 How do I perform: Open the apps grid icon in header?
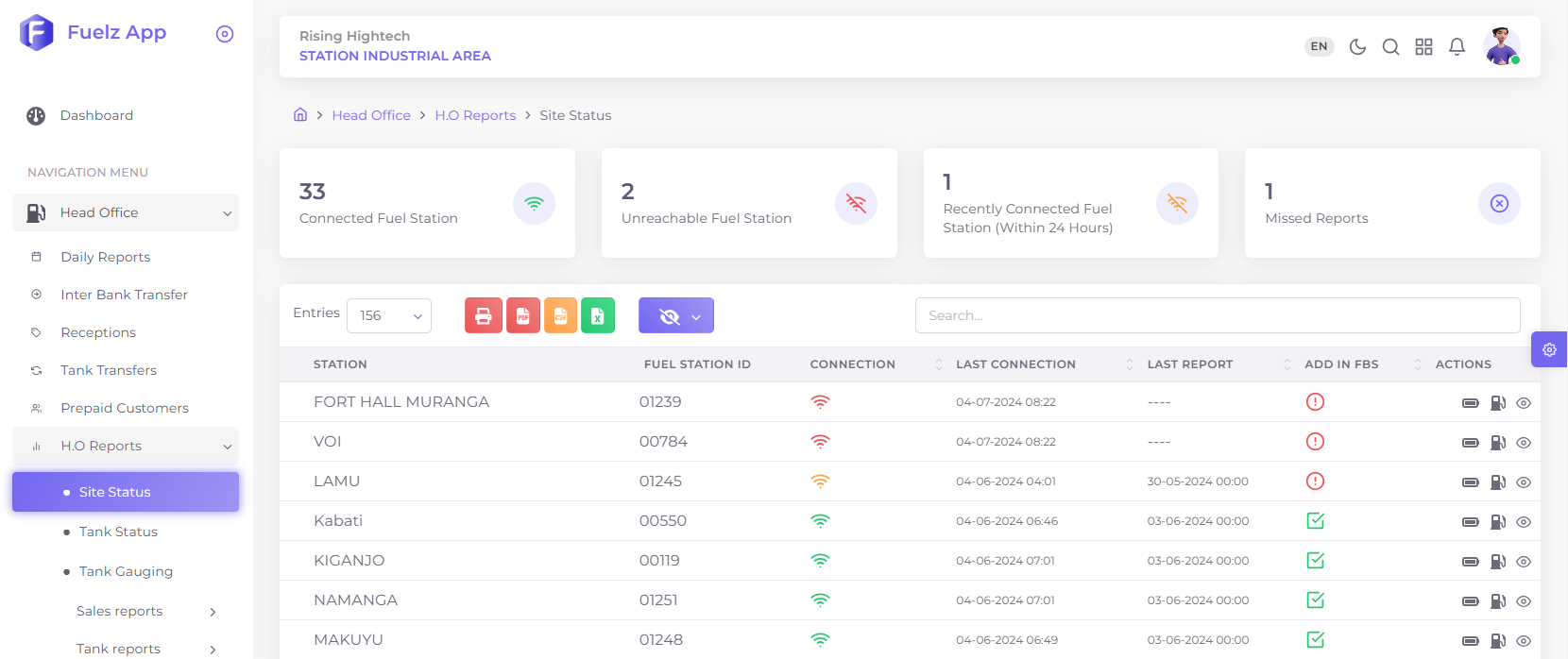(x=1423, y=46)
